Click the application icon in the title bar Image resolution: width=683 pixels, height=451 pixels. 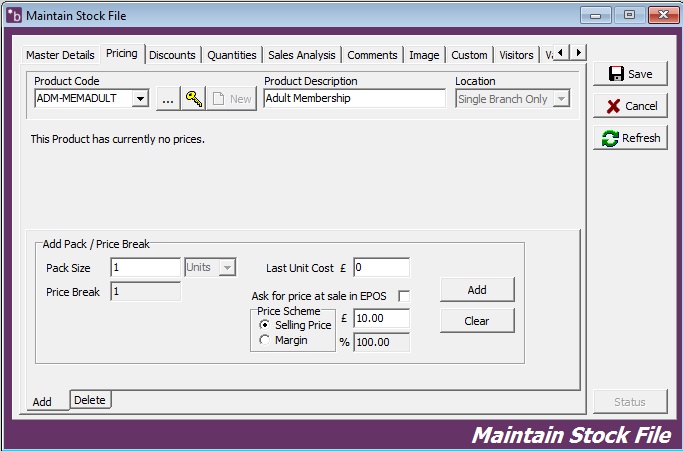[14, 15]
